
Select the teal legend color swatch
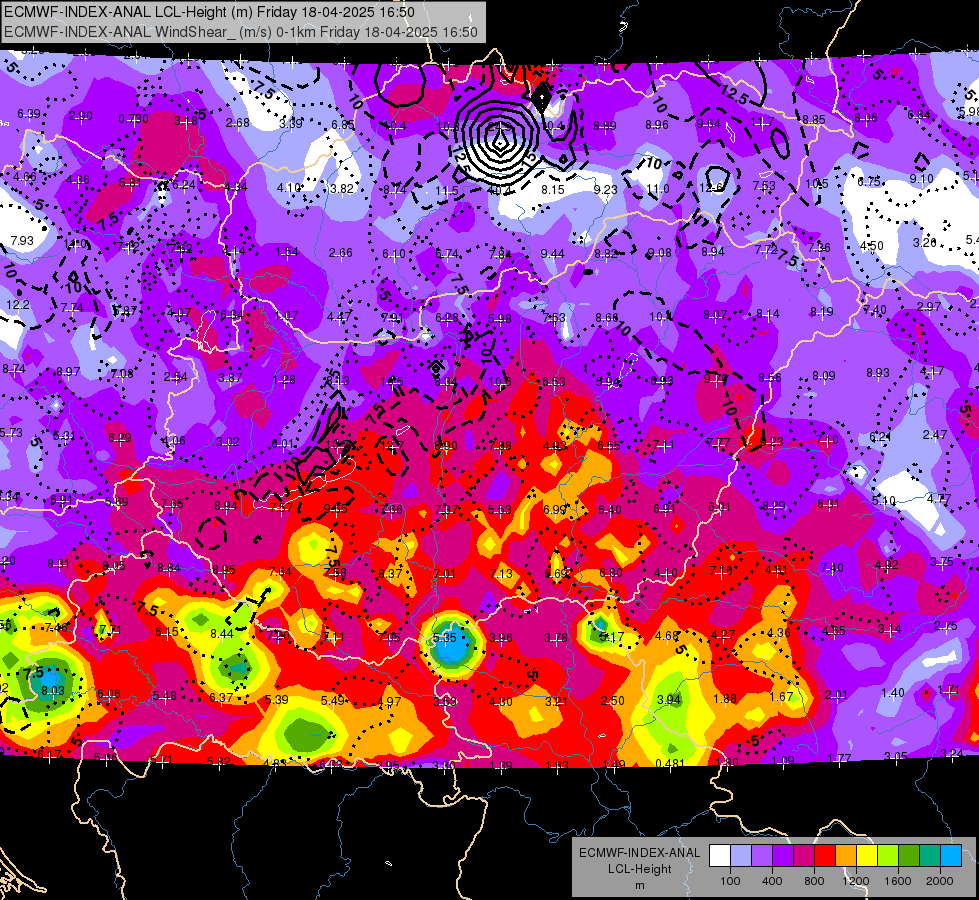930,856
